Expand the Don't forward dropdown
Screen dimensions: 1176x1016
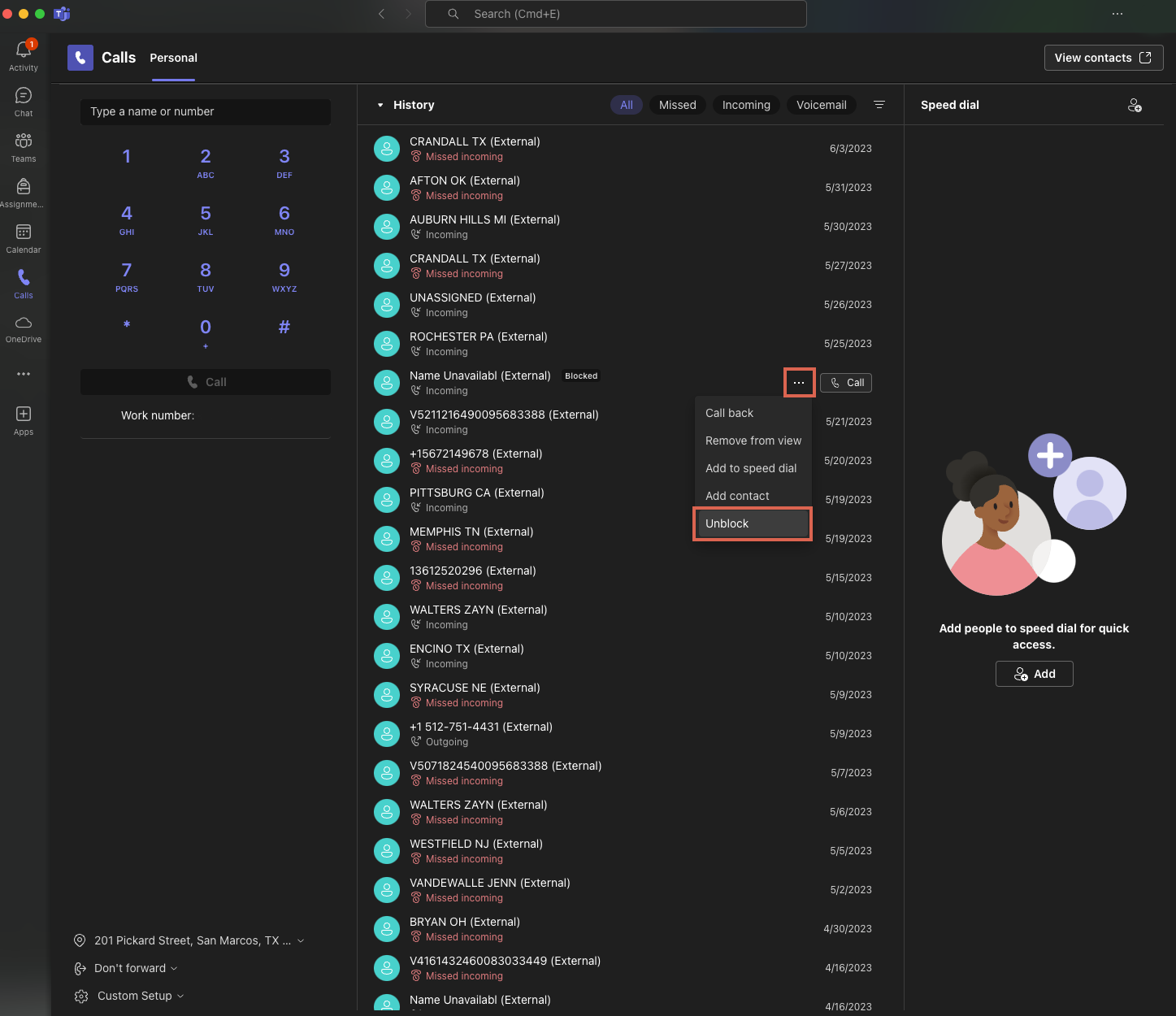(x=174, y=968)
